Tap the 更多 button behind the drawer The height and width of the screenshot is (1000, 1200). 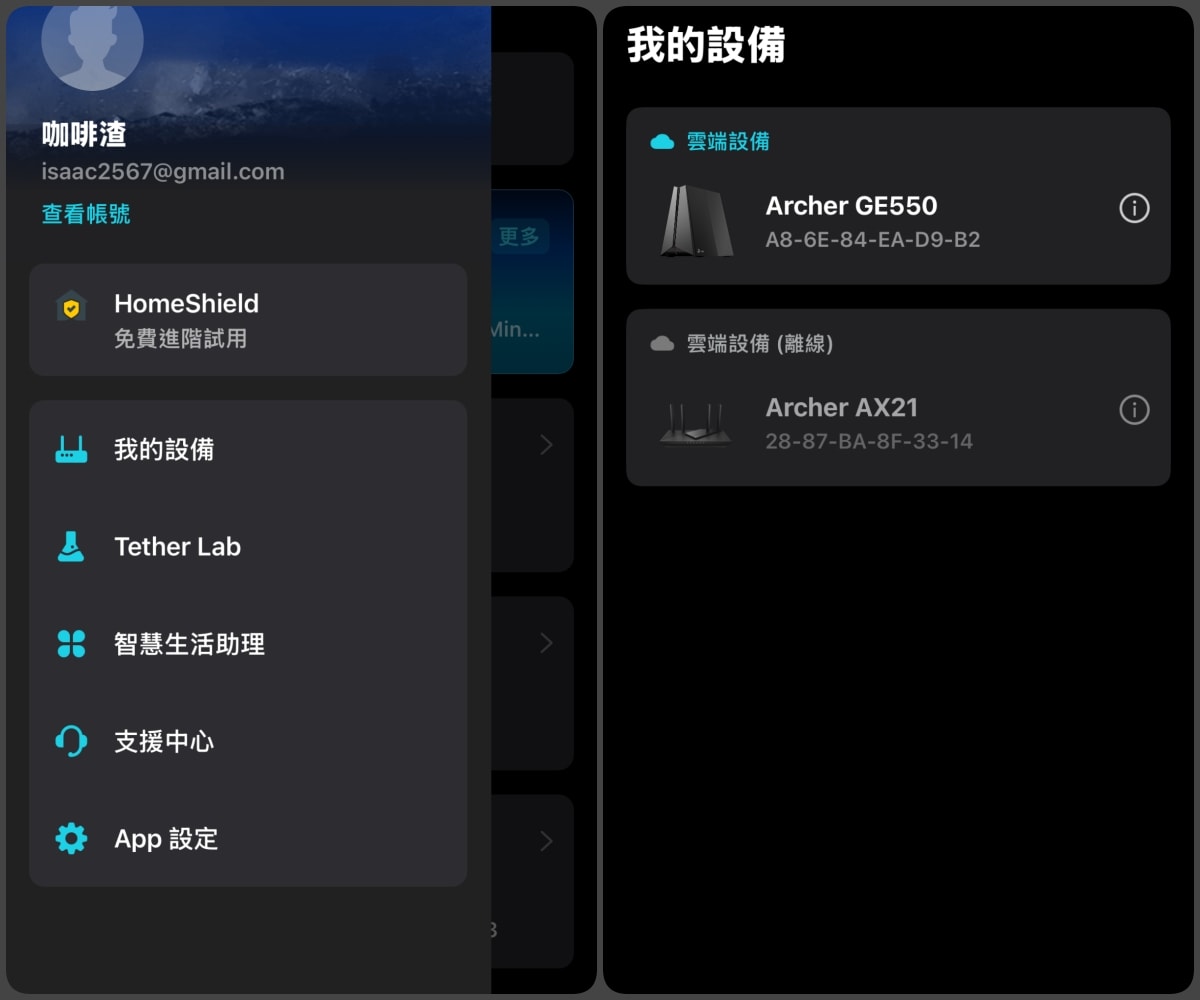519,236
